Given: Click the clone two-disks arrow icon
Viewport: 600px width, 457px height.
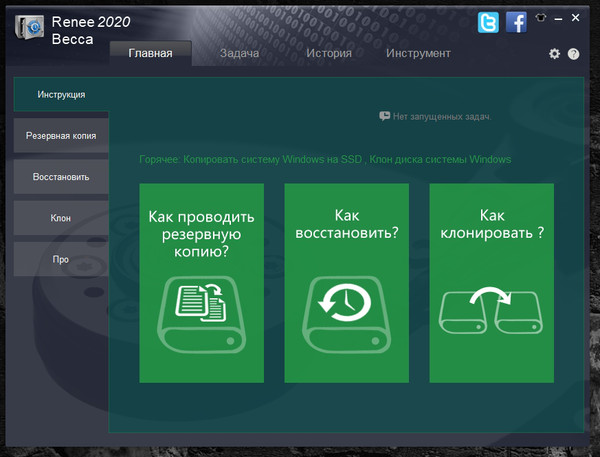Looking at the screenshot, I should coord(491,308).
